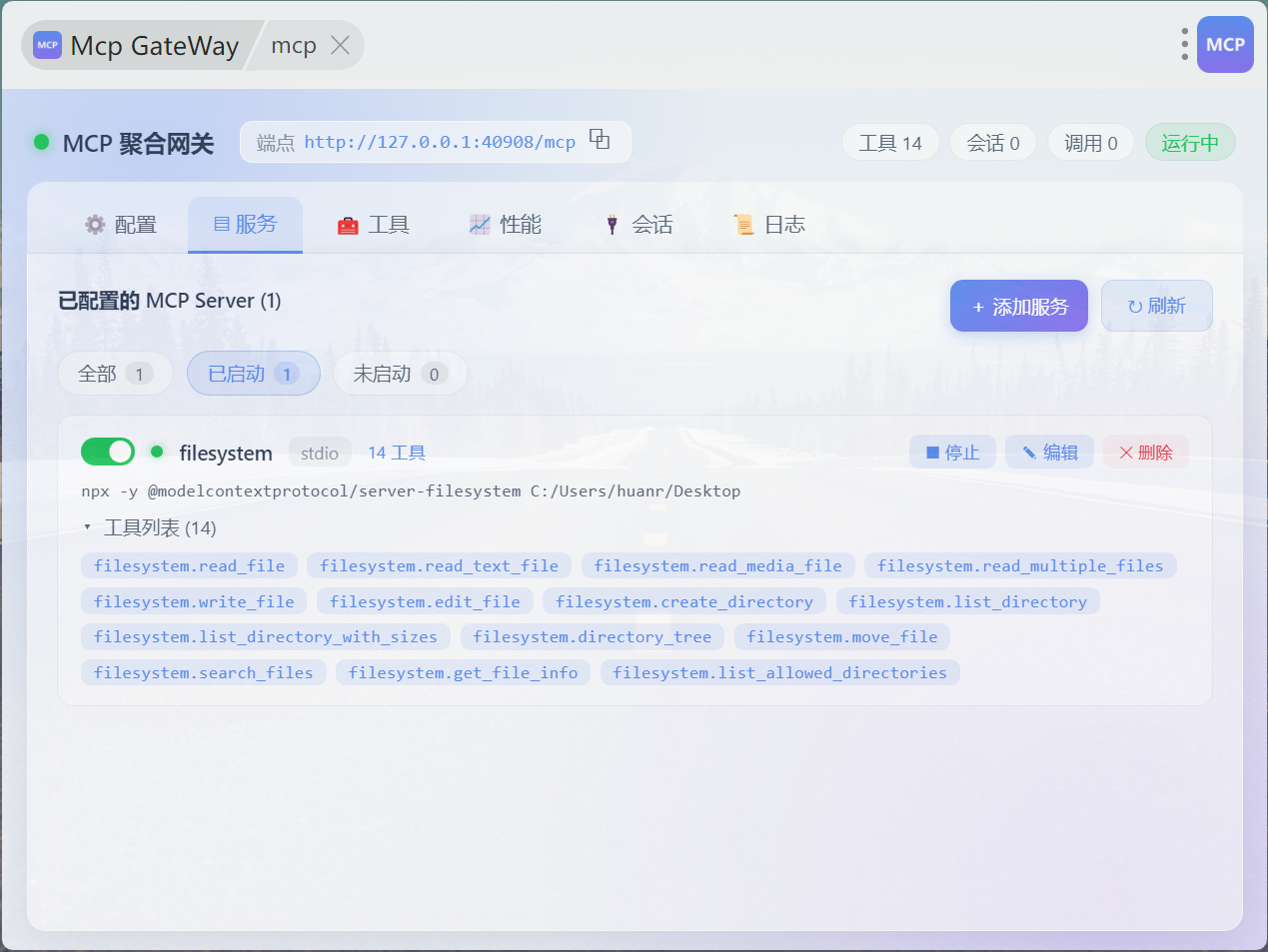1268x952 pixels.
Task: Refresh the server list with 刷新
Action: pyautogui.click(x=1157, y=306)
